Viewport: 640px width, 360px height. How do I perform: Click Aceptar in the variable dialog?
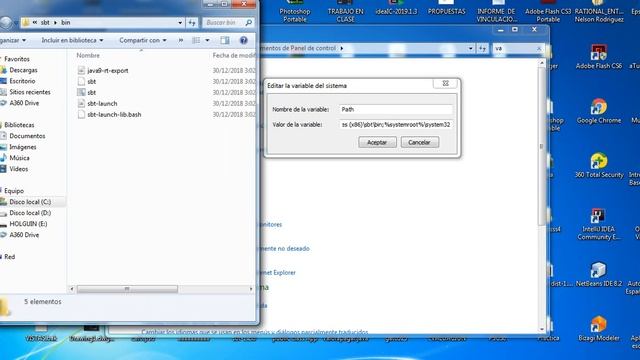(377, 142)
